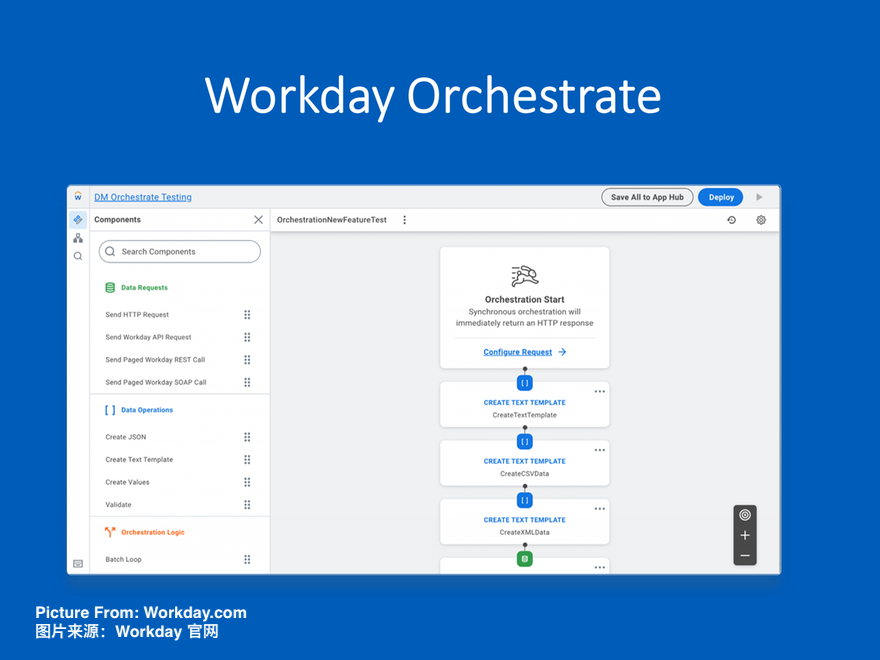Focus the Search Components field
This screenshot has height=660, width=880.
[x=180, y=251]
